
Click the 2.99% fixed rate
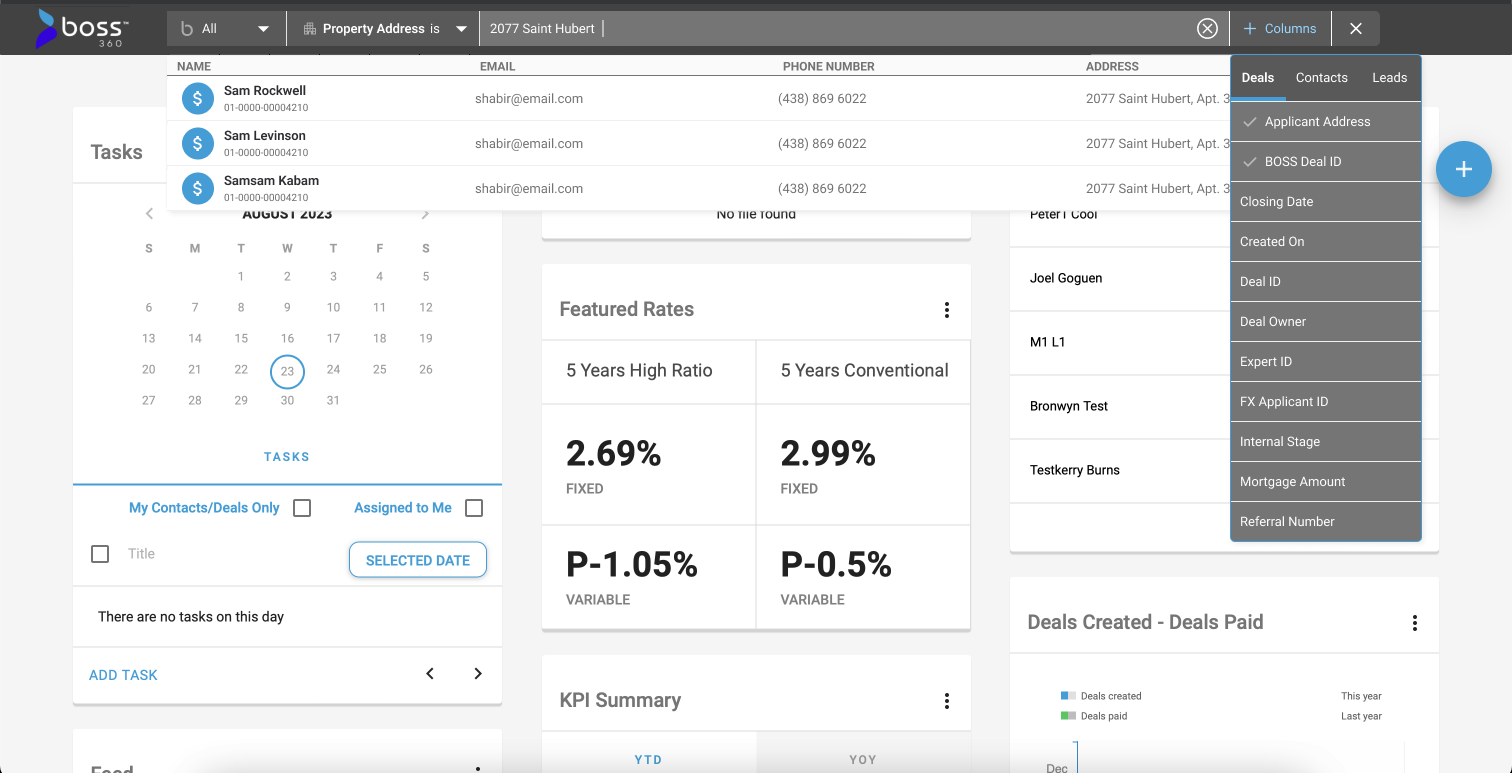tap(828, 454)
